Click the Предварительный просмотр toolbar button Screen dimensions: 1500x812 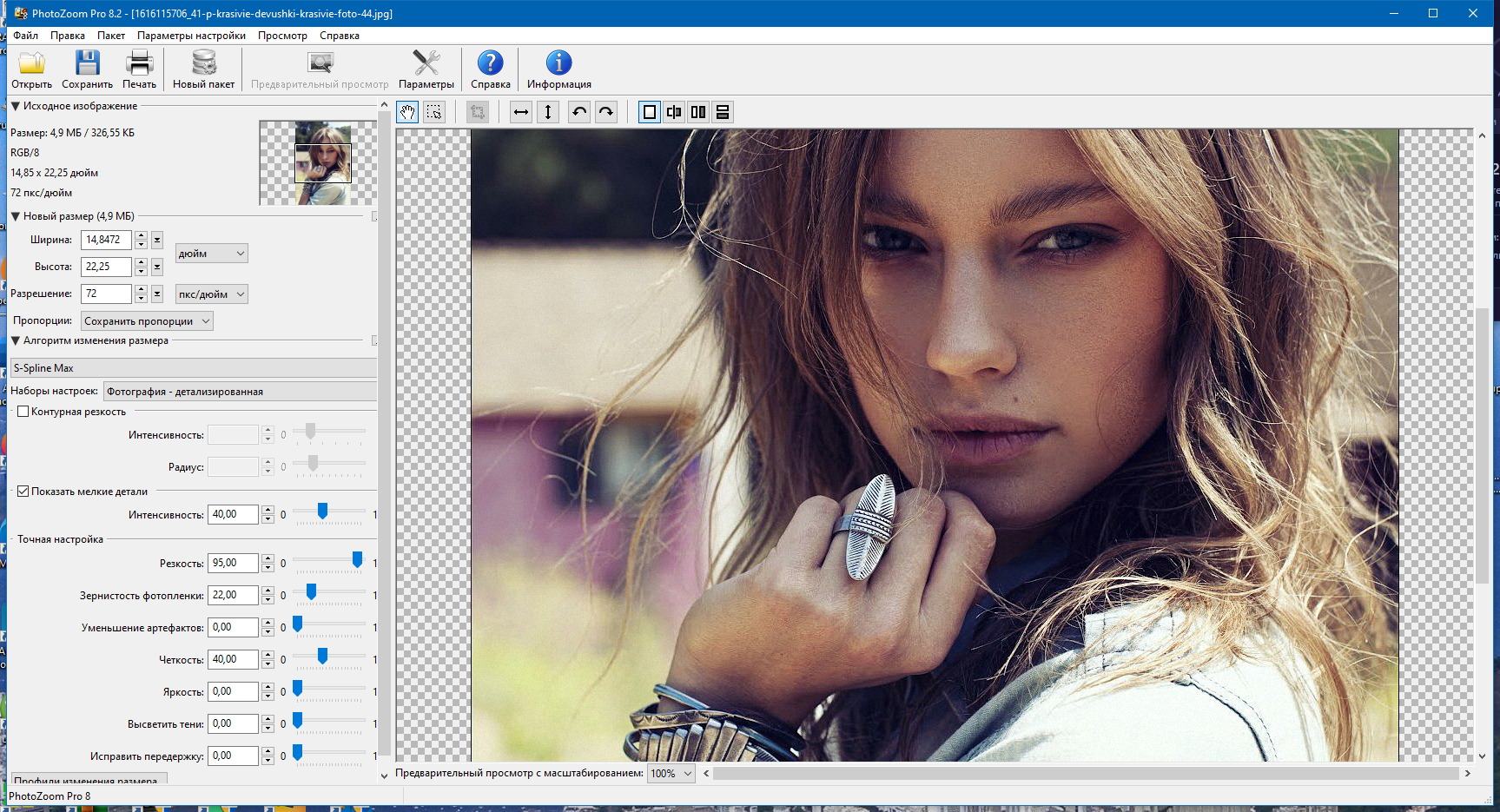coord(320,69)
